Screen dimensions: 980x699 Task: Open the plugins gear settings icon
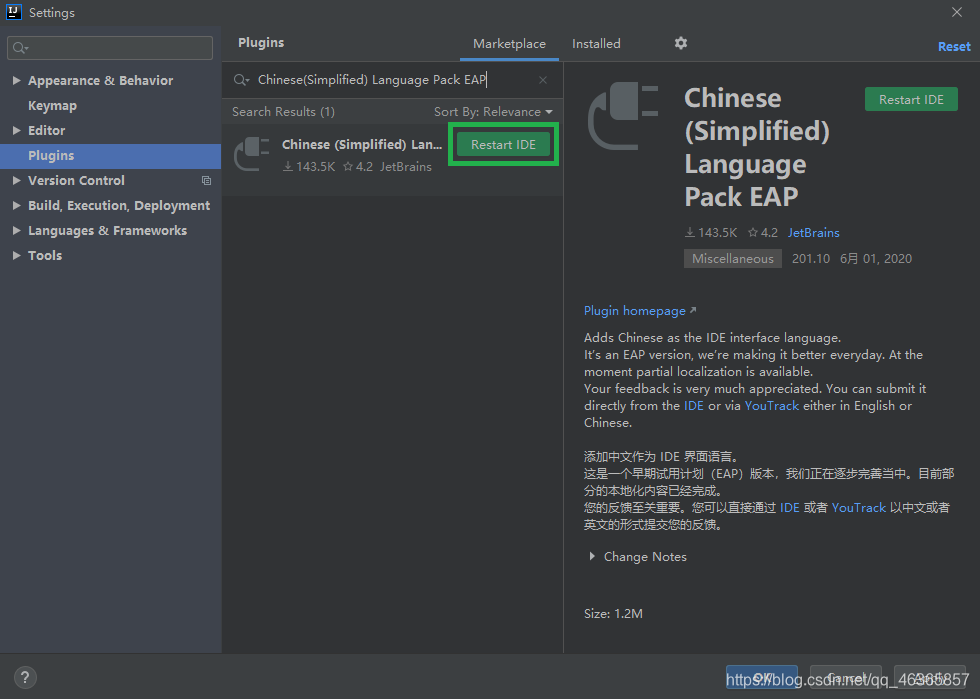(x=681, y=43)
